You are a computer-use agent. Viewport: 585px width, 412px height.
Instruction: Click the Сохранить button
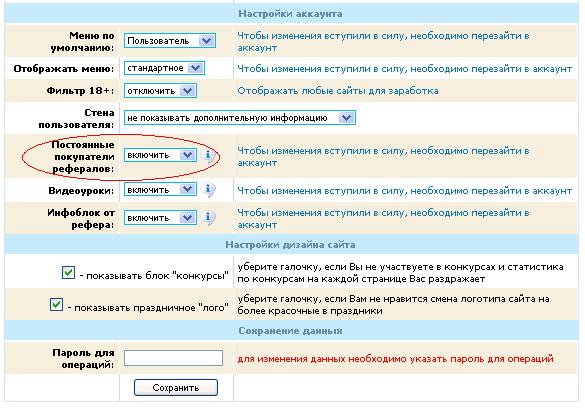[176, 388]
